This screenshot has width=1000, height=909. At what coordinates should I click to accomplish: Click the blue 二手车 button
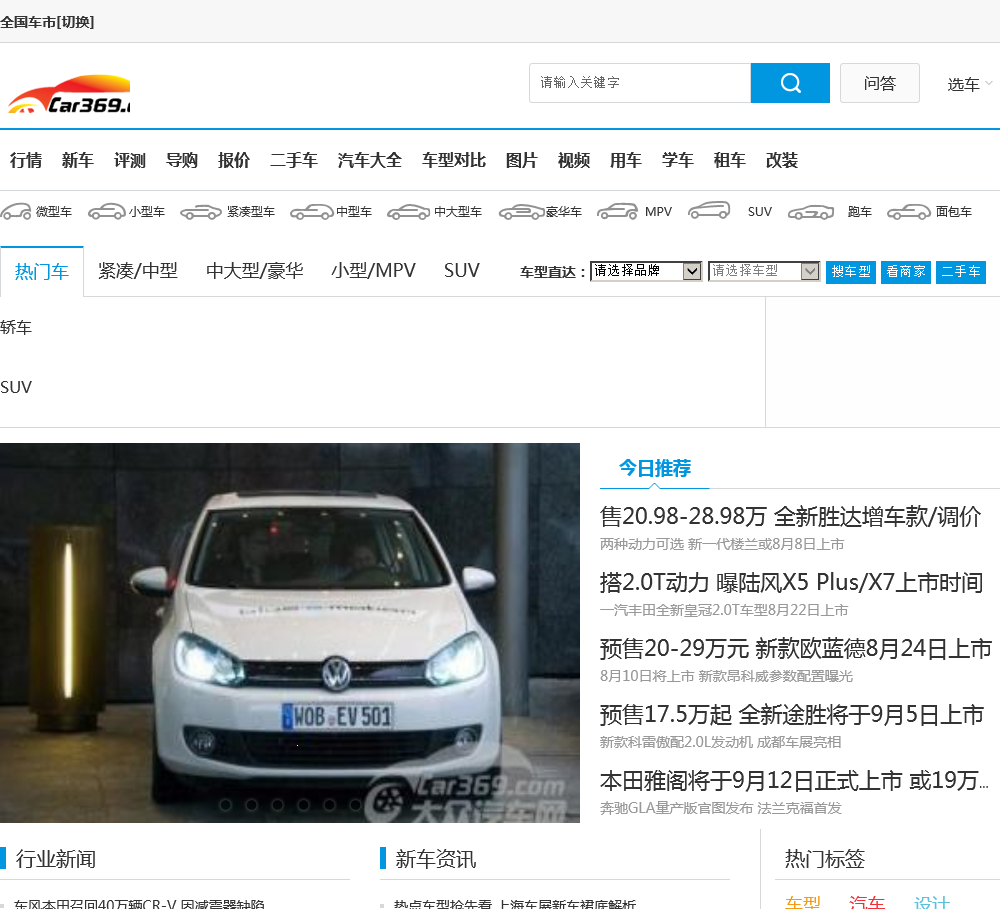[960, 272]
